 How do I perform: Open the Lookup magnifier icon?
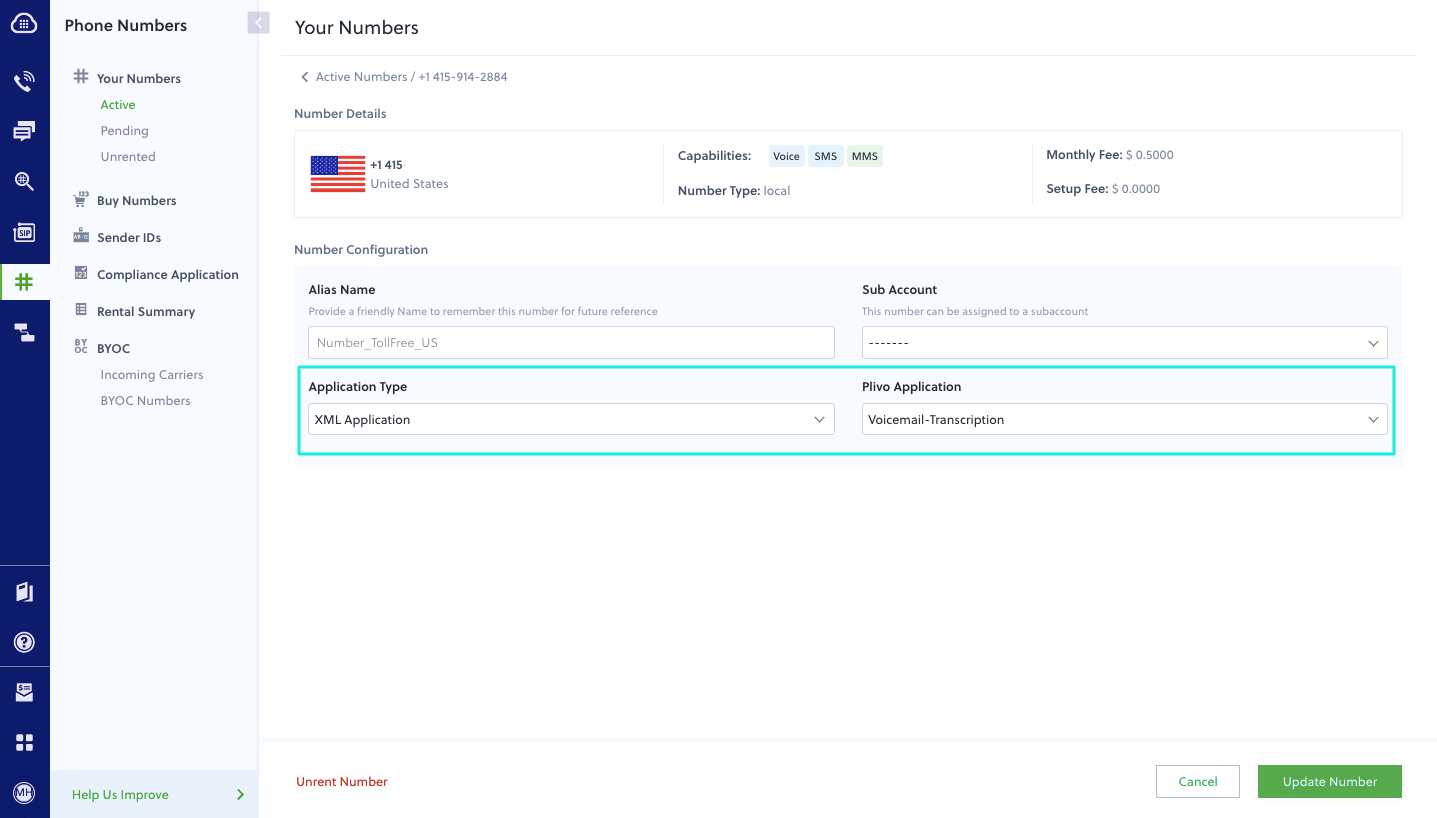tap(24, 181)
